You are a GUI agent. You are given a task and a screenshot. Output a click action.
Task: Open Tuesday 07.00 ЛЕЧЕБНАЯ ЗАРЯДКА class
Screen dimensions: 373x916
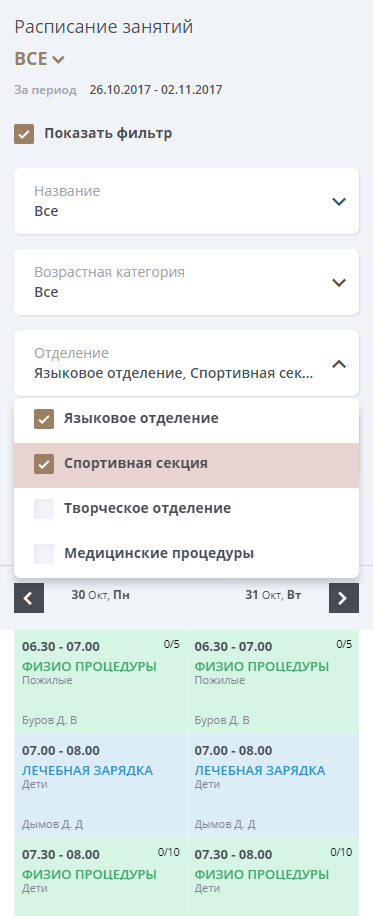coord(273,786)
